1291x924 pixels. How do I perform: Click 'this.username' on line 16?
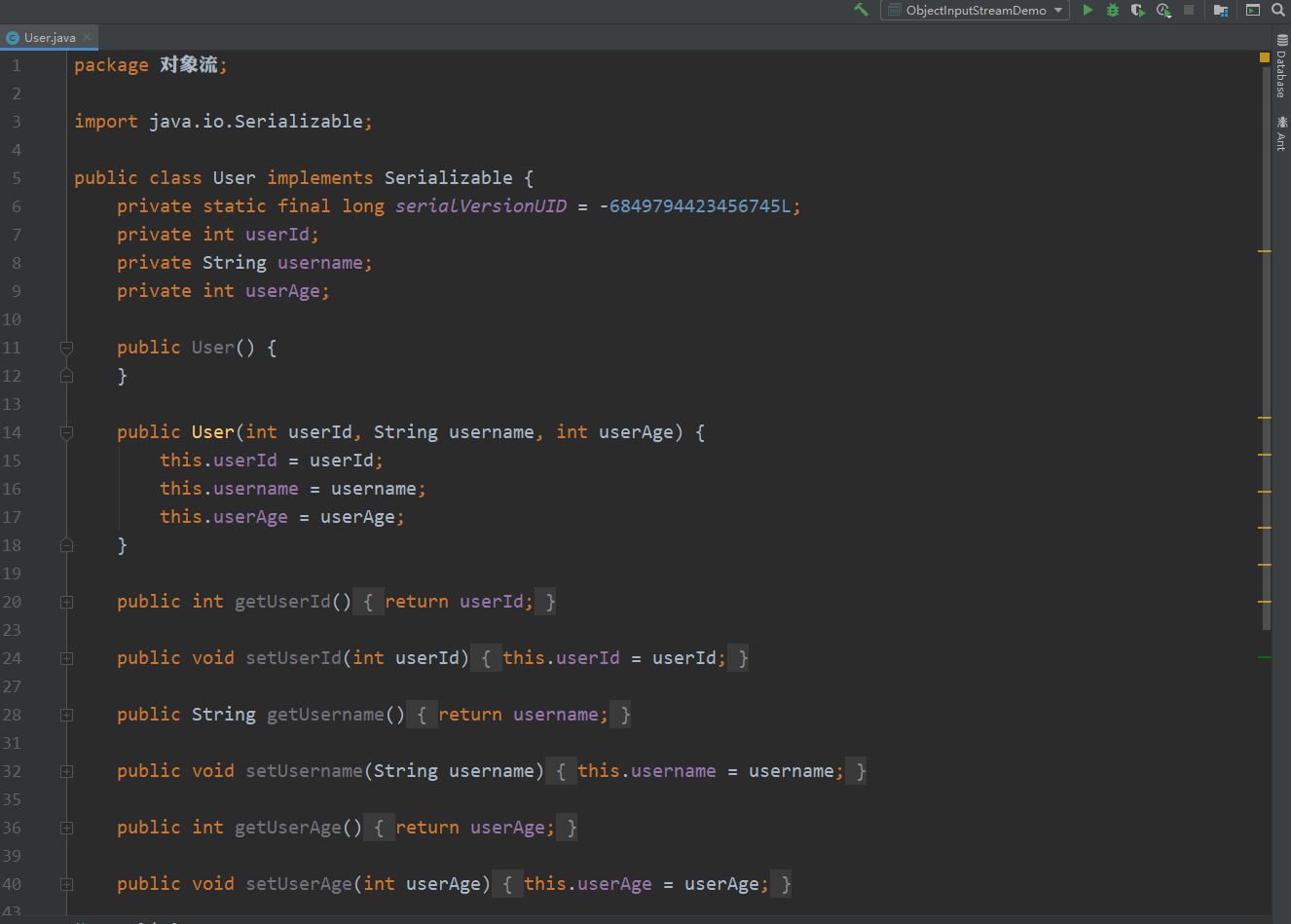click(x=229, y=489)
